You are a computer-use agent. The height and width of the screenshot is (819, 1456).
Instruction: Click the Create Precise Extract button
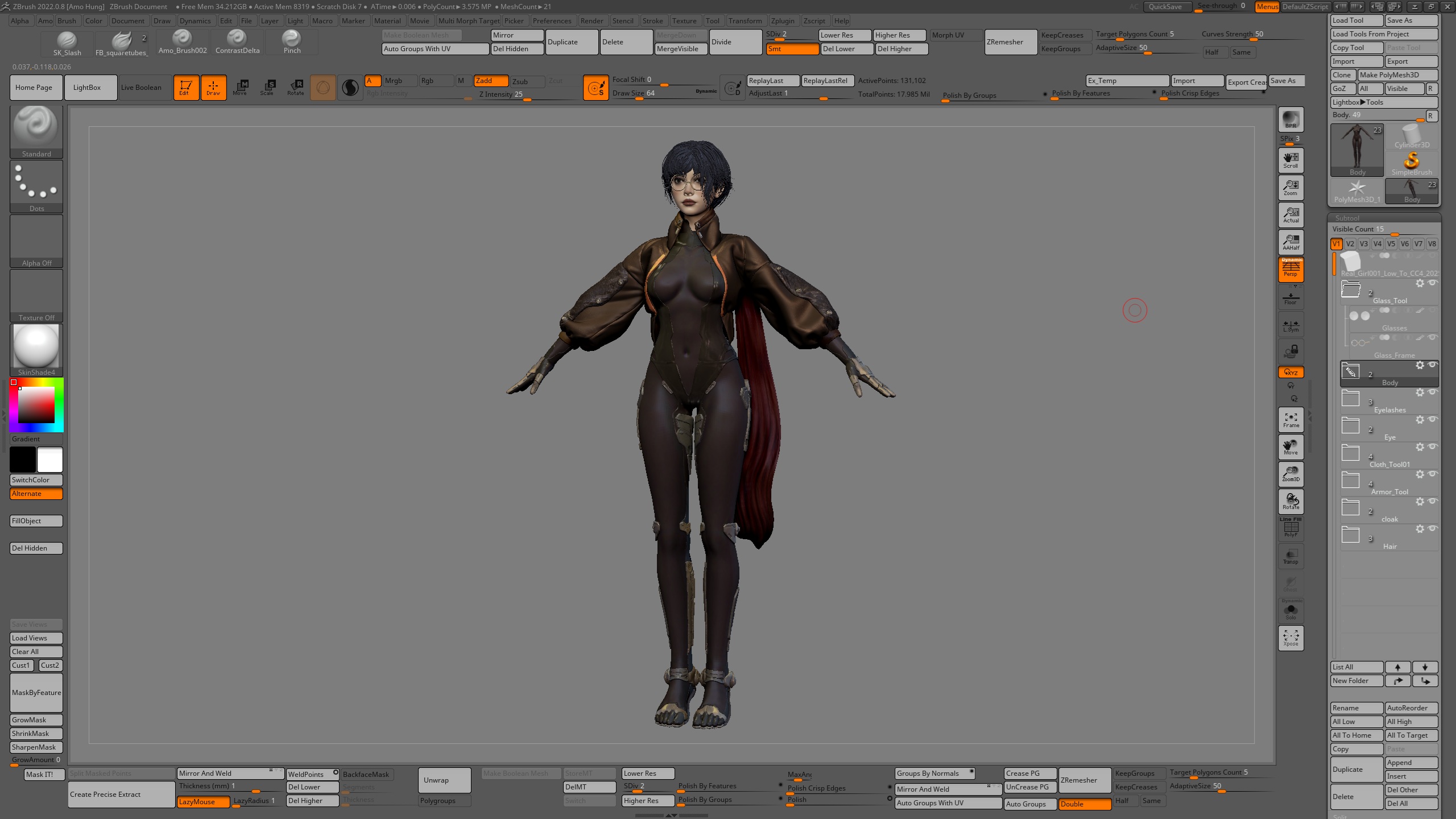tap(121, 794)
